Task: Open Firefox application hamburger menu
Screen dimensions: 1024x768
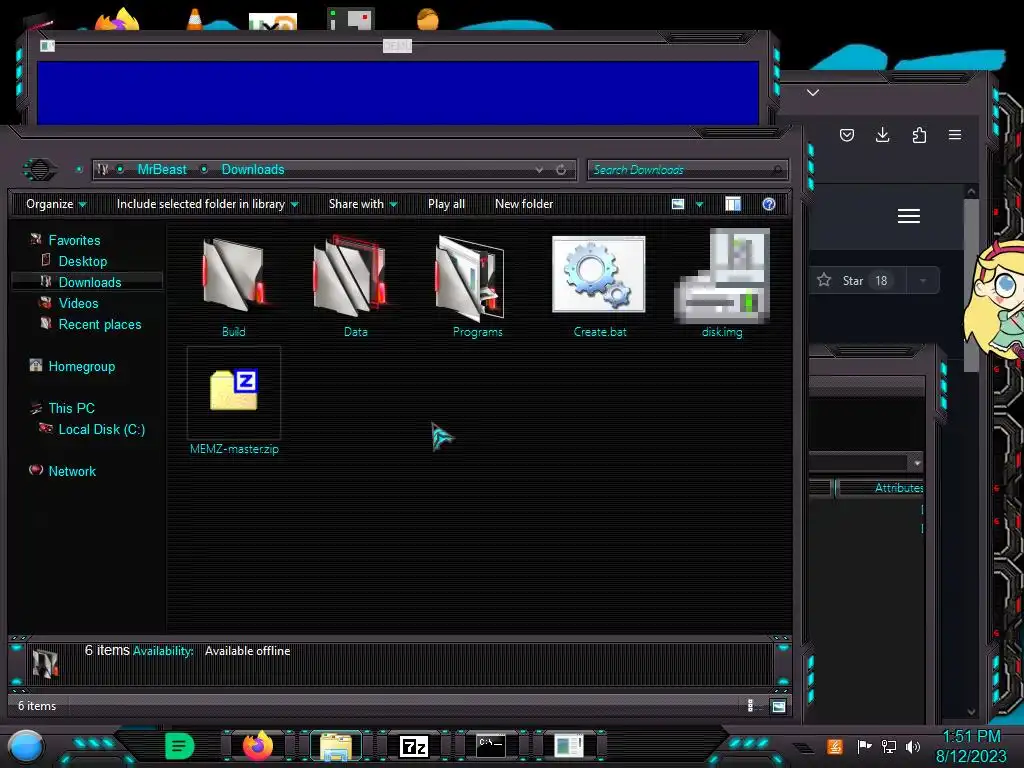Action: 955,135
